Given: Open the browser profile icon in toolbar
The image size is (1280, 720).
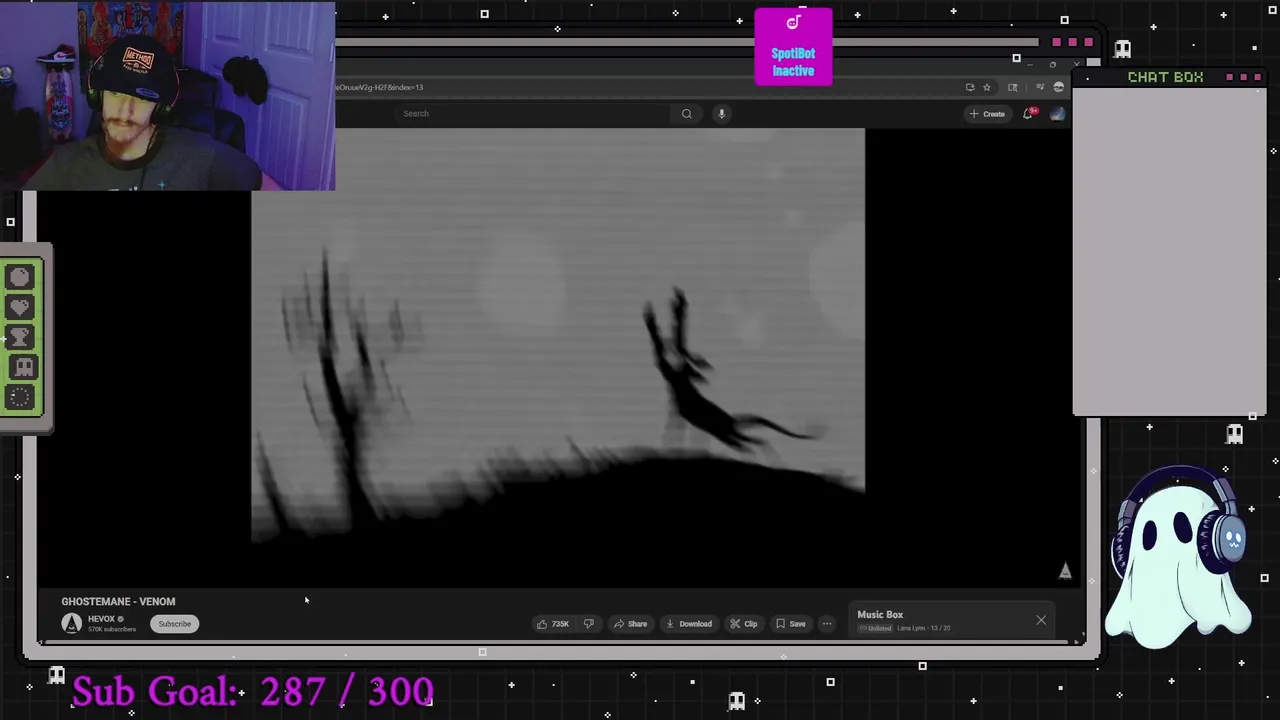Looking at the screenshot, I should click(1058, 87).
